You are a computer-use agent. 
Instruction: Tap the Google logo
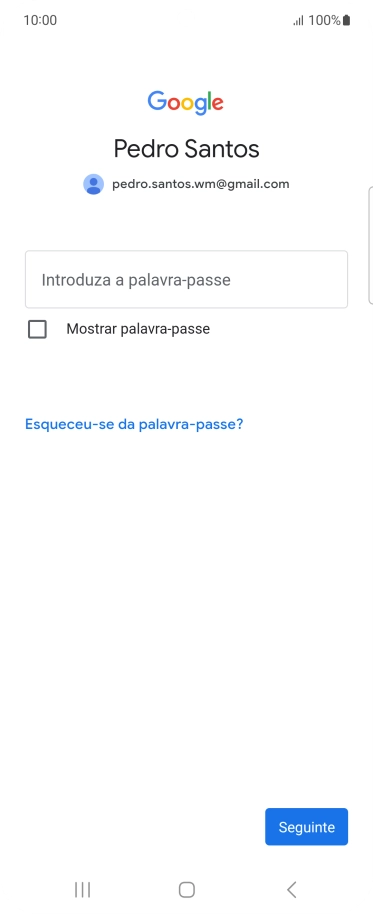185,103
